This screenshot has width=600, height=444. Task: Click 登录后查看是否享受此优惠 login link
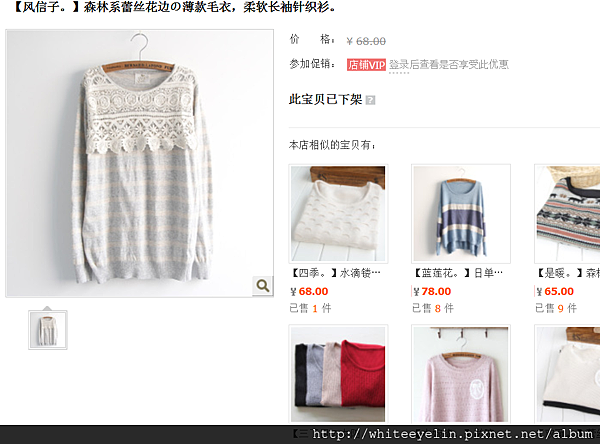click(449, 65)
